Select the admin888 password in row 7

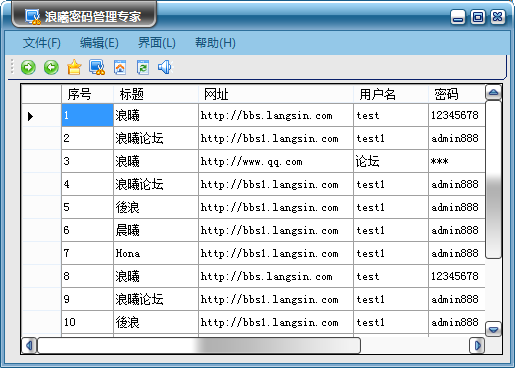[x=457, y=253]
